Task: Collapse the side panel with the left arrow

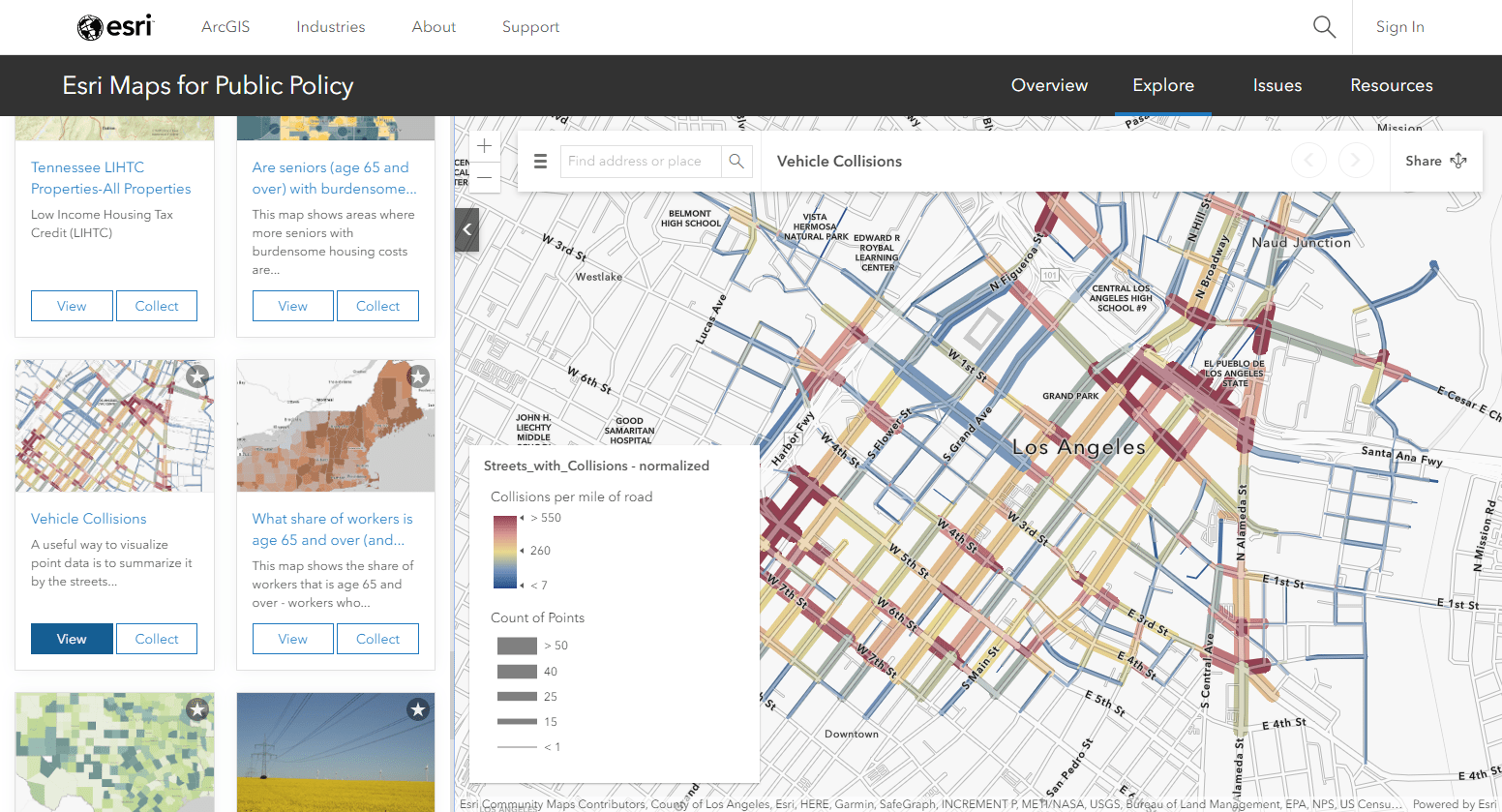Action: 466,229
